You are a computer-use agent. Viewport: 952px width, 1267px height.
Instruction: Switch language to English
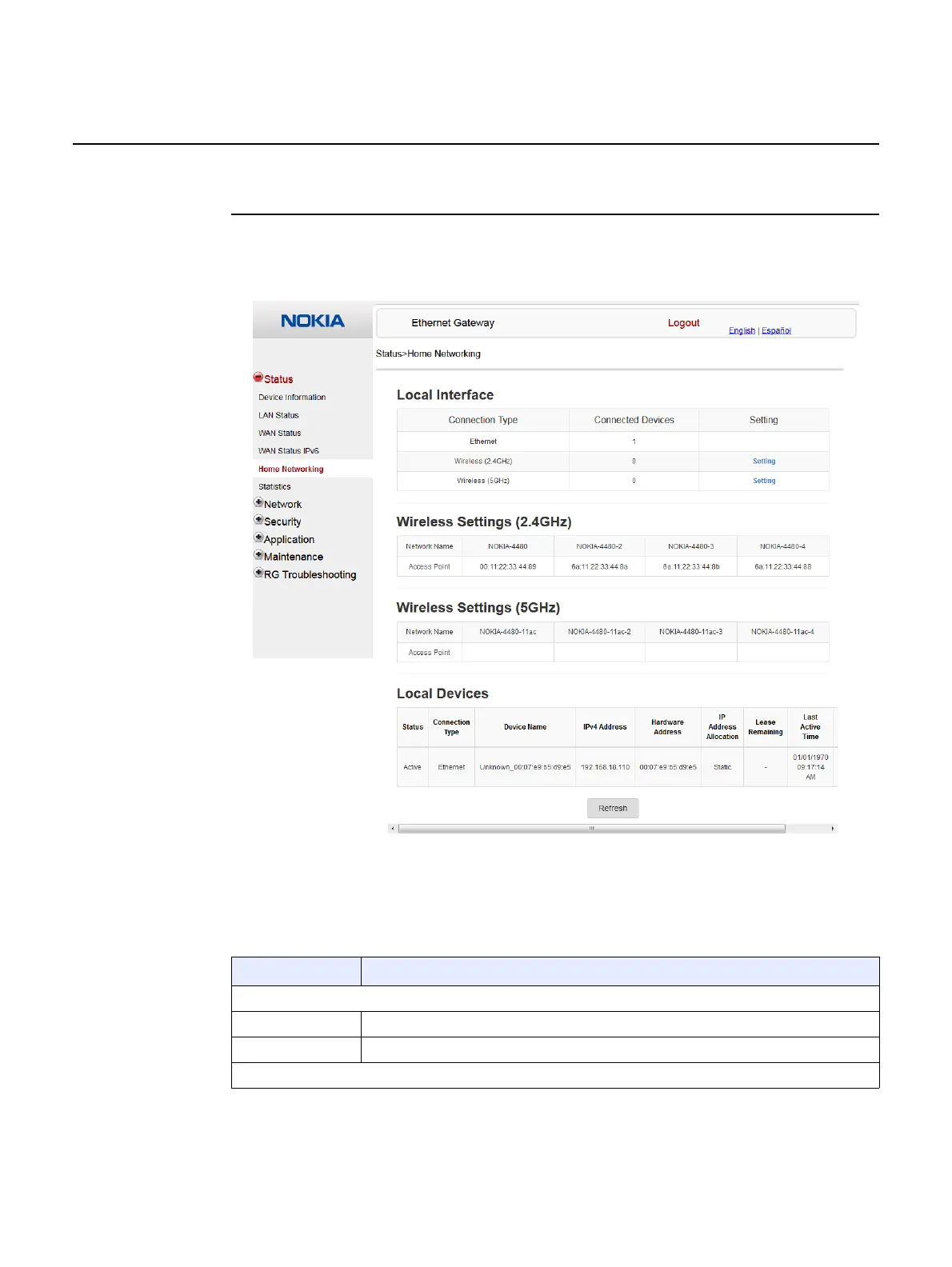click(742, 330)
